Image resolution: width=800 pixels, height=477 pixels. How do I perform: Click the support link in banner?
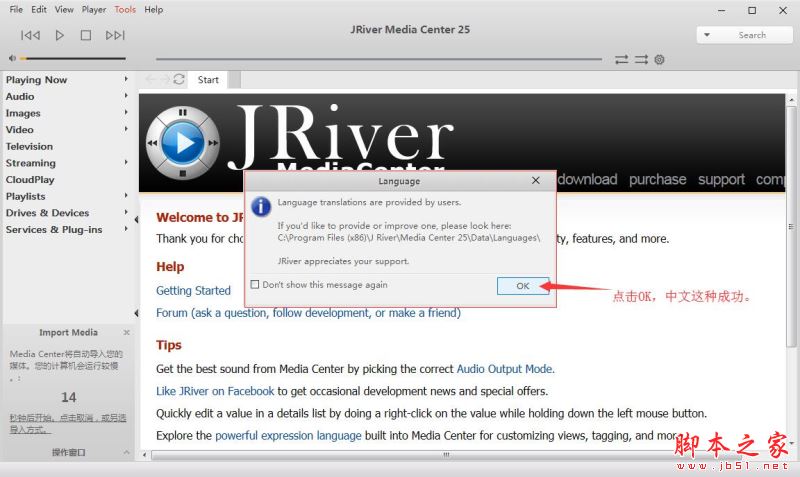pos(721,180)
